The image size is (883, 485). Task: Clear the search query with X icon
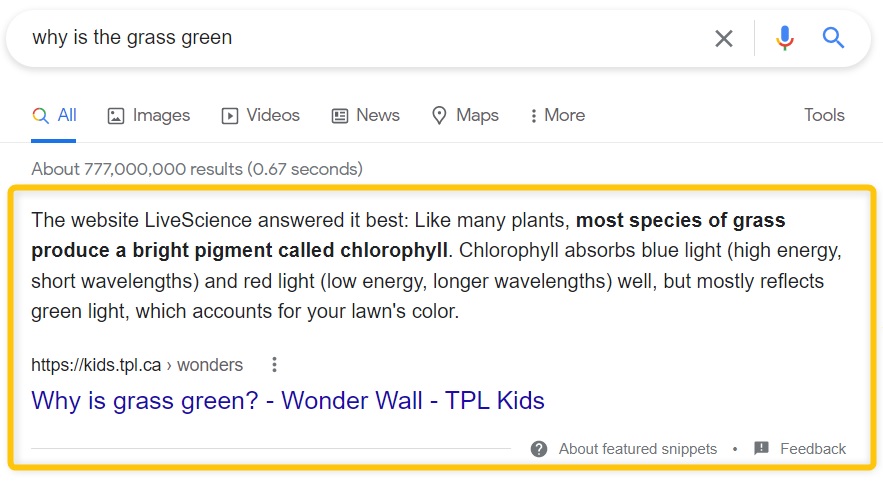(723, 38)
